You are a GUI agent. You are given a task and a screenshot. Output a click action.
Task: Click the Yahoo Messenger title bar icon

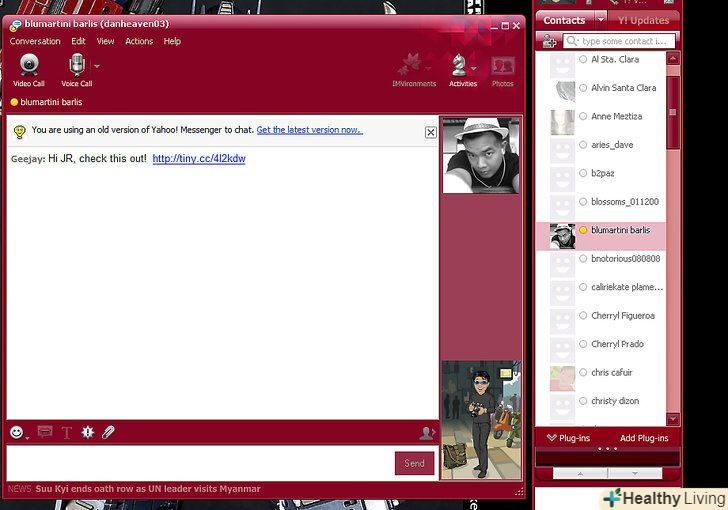point(15,25)
